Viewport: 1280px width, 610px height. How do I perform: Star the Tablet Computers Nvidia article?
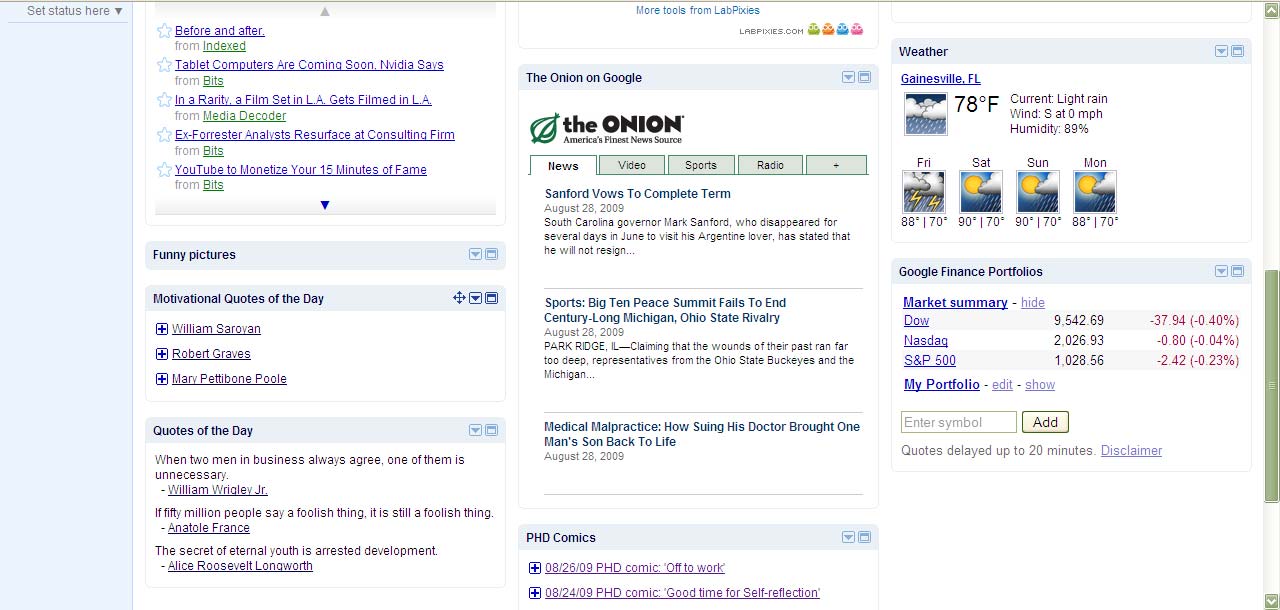[x=165, y=65]
